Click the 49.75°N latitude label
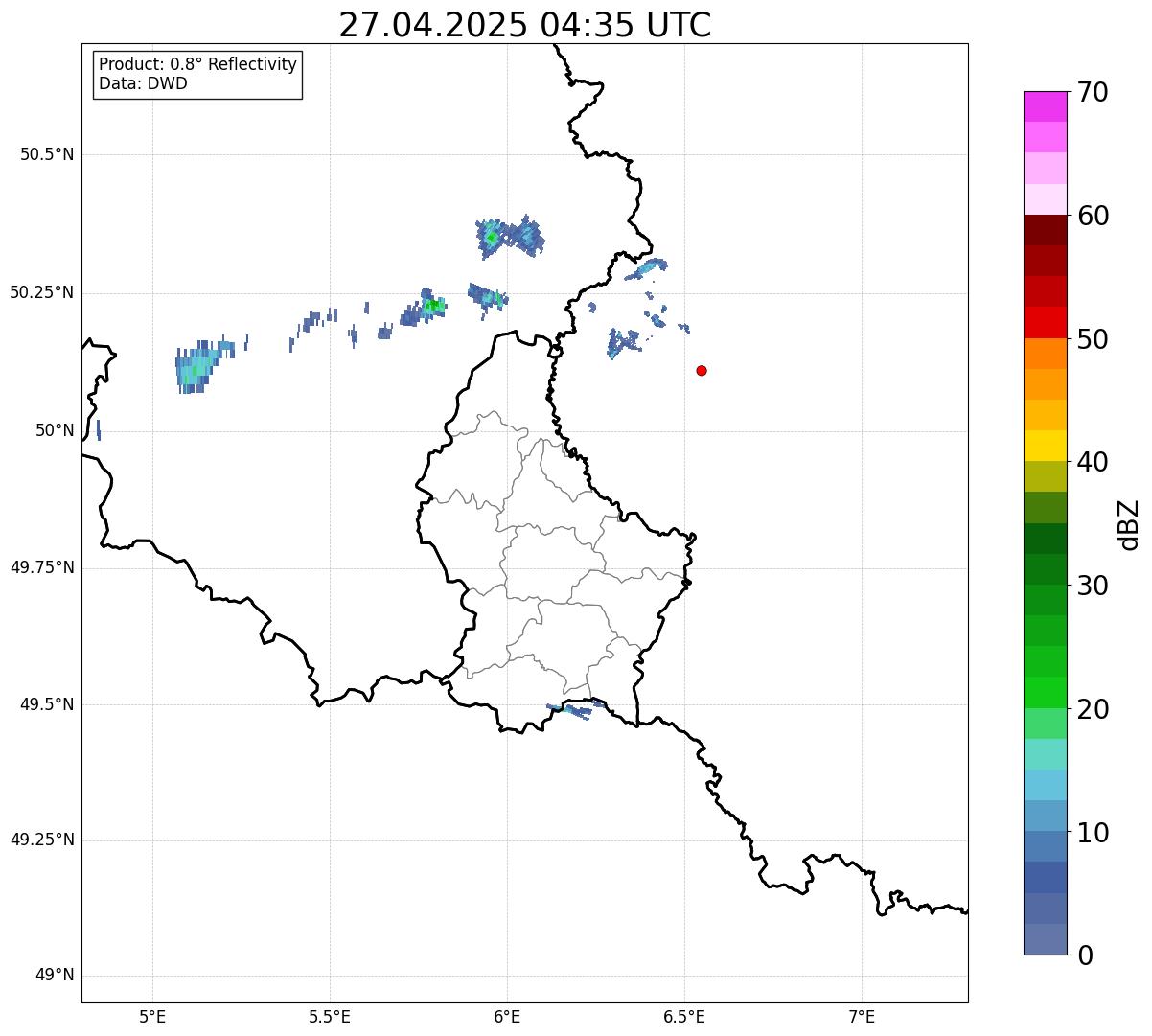1152x1036 pixels. [x=41, y=567]
